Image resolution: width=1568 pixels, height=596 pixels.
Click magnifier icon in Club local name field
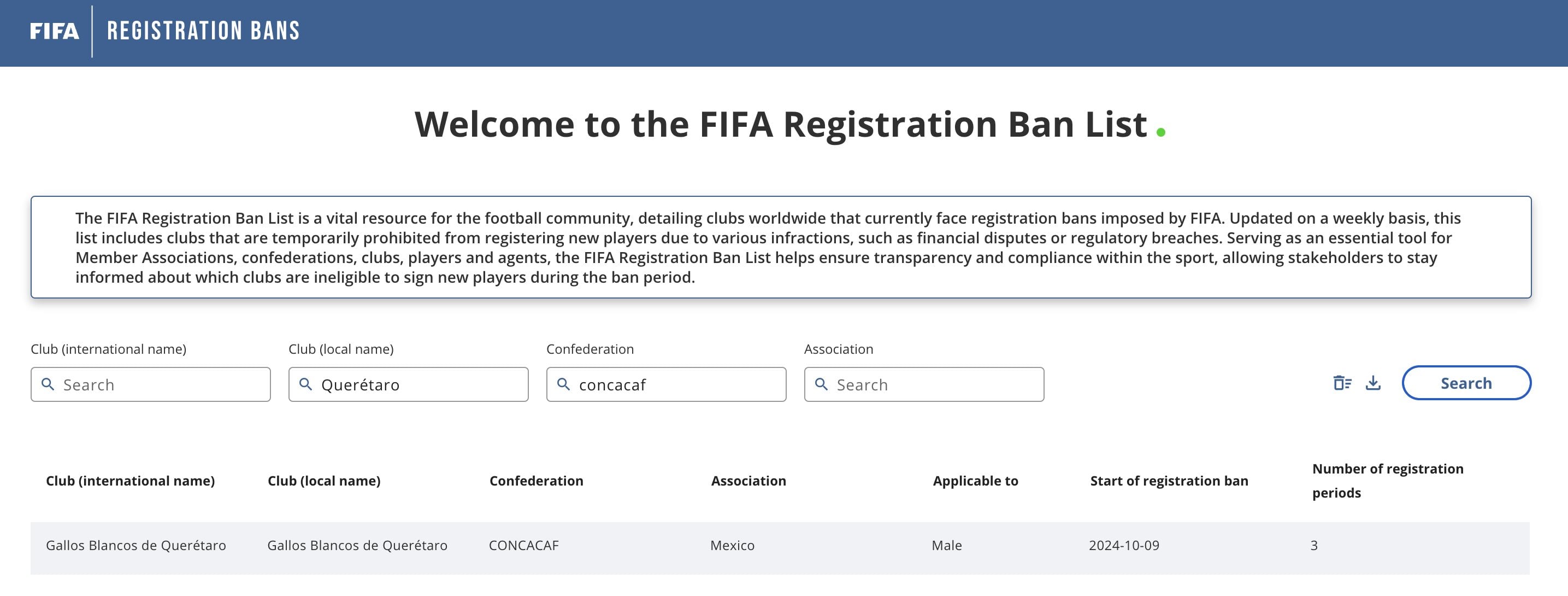pos(305,384)
